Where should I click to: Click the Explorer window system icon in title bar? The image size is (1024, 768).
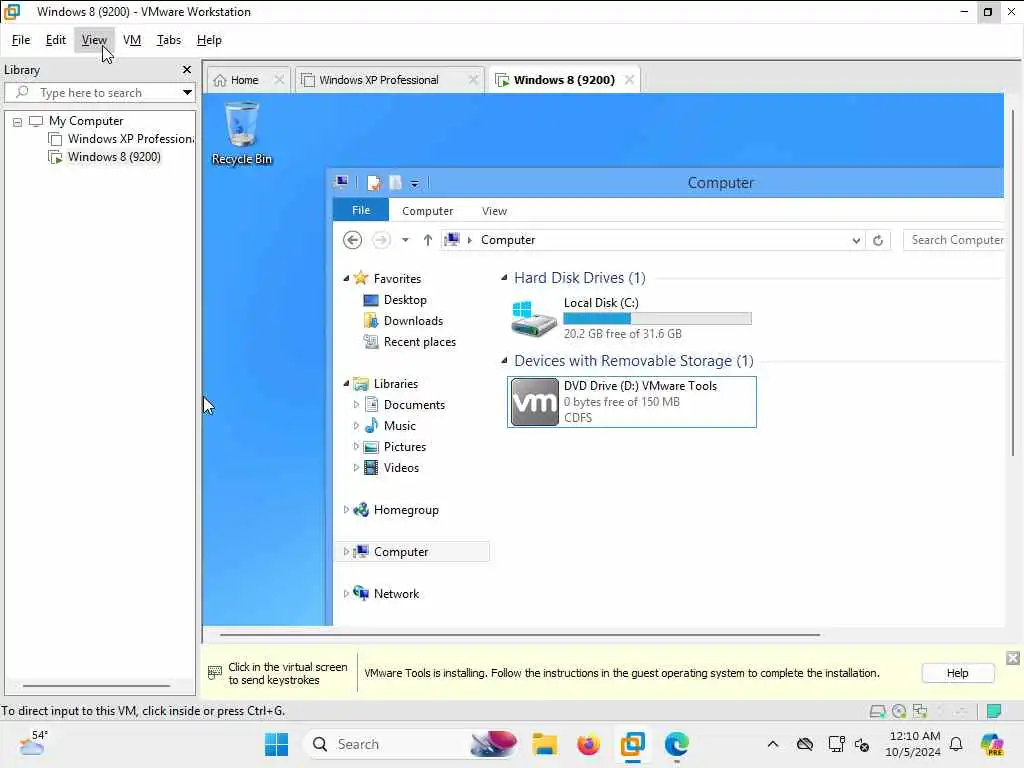pos(341,182)
